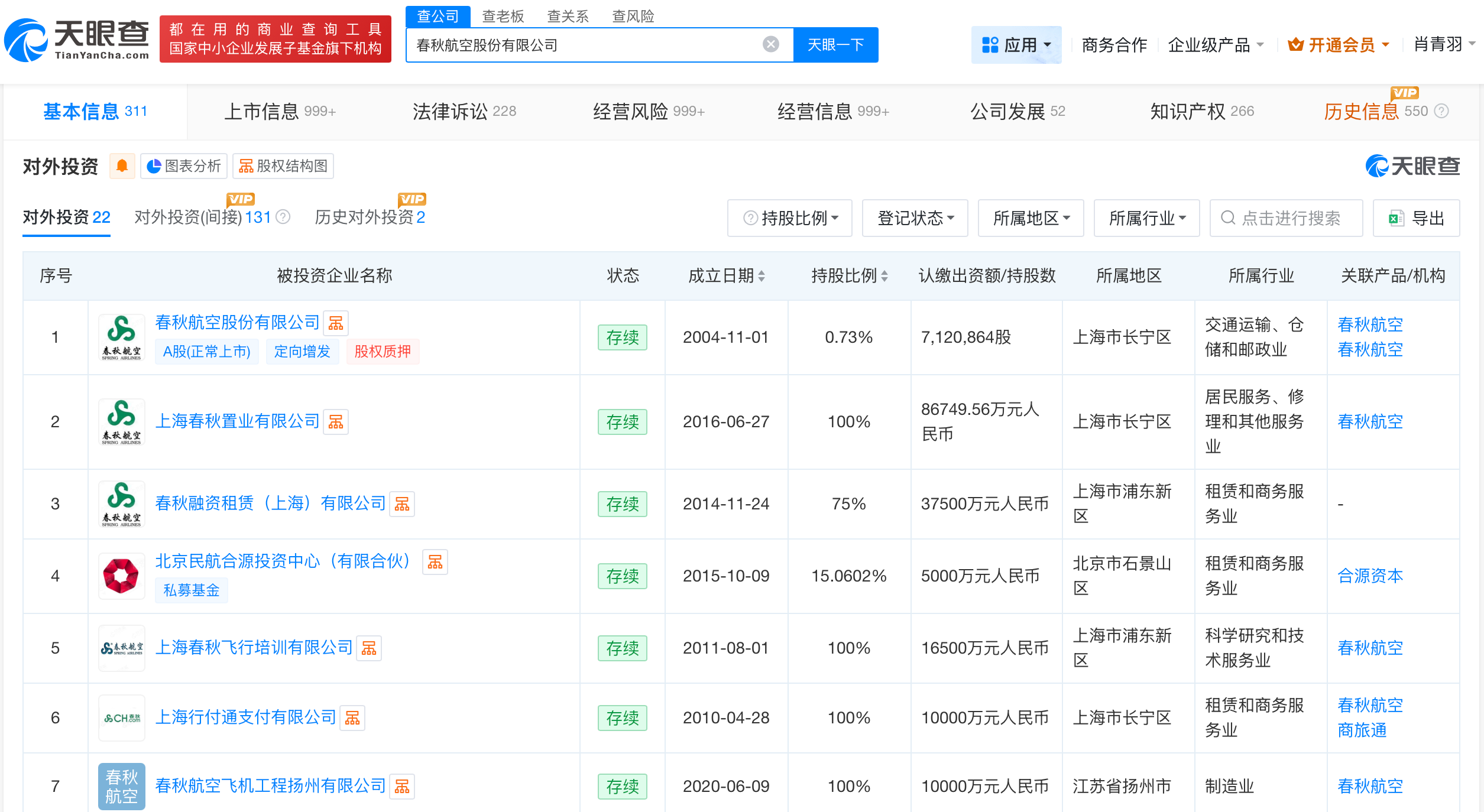The height and width of the screenshot is (812, 1484).
Task: Open equity chart icon beside 上海行付通支付有限公司
Action: click(x=352, y=717)
